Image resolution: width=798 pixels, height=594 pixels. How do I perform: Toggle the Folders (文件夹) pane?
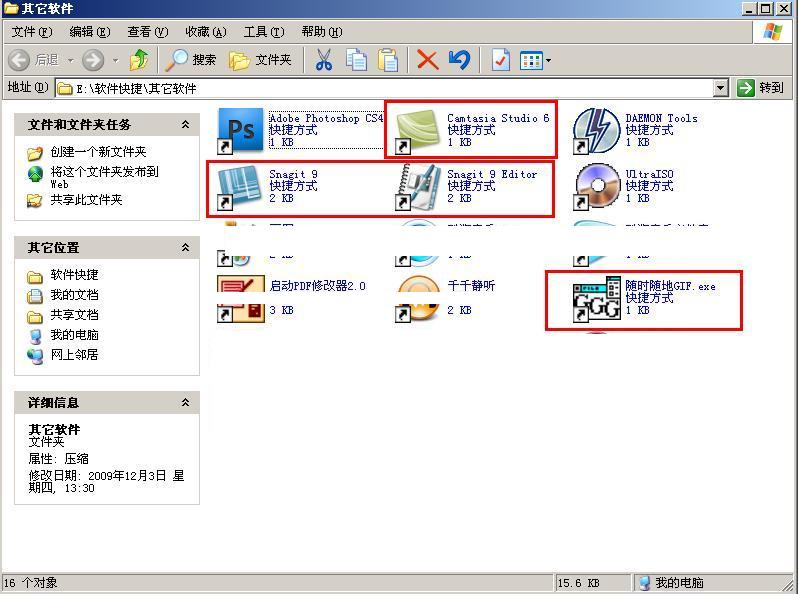pyautogui.click(x=261, y=60)
